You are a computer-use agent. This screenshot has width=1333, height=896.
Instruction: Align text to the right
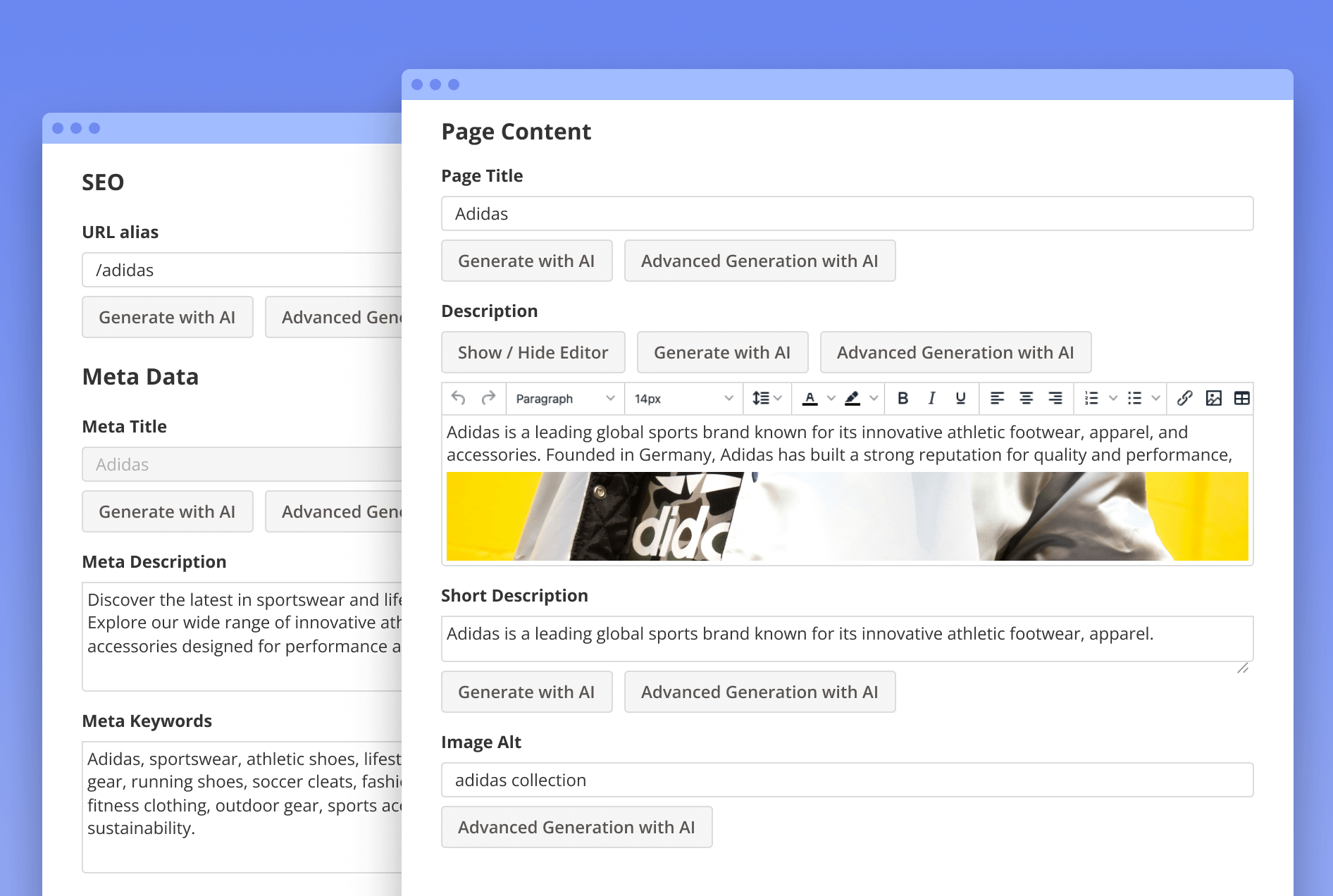pos(1055,399)
